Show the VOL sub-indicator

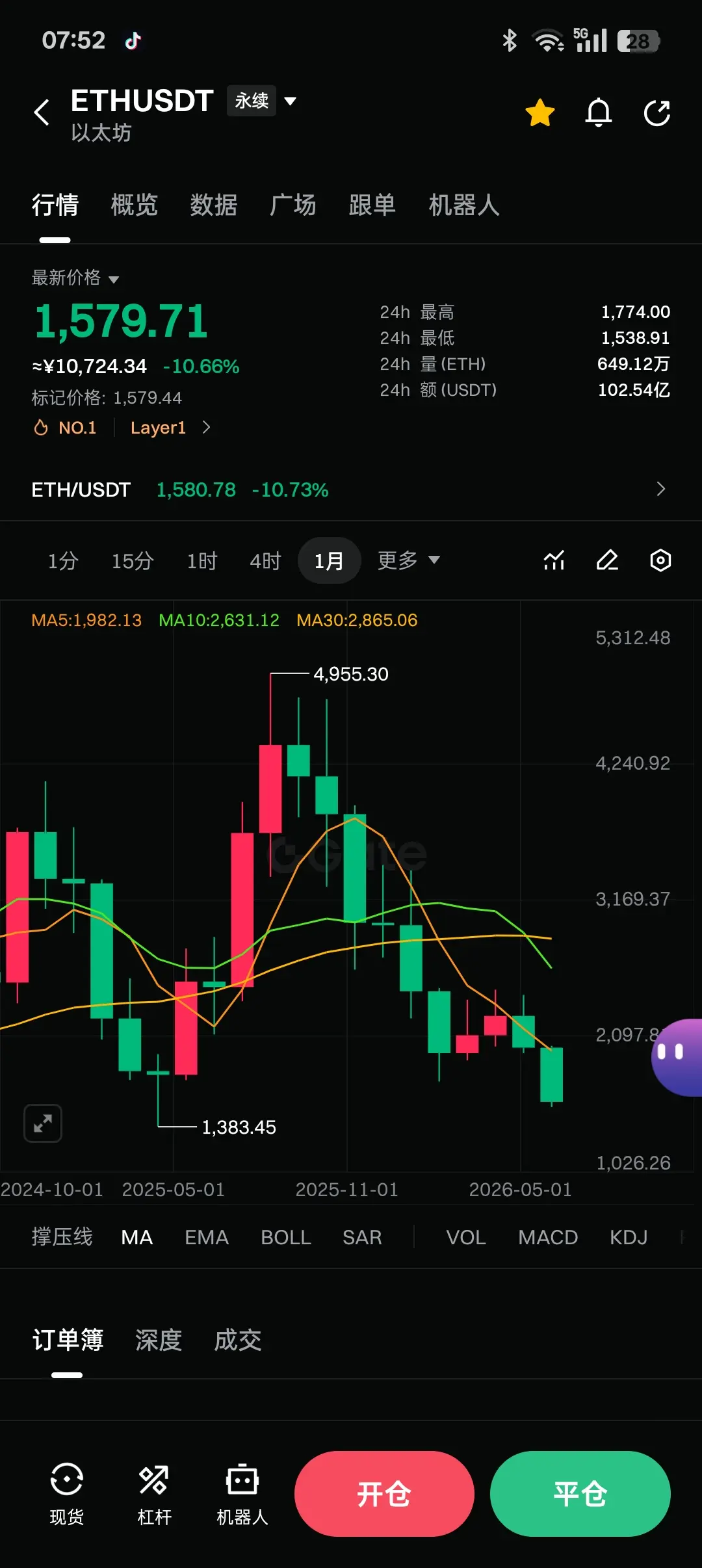point(466,1237)
